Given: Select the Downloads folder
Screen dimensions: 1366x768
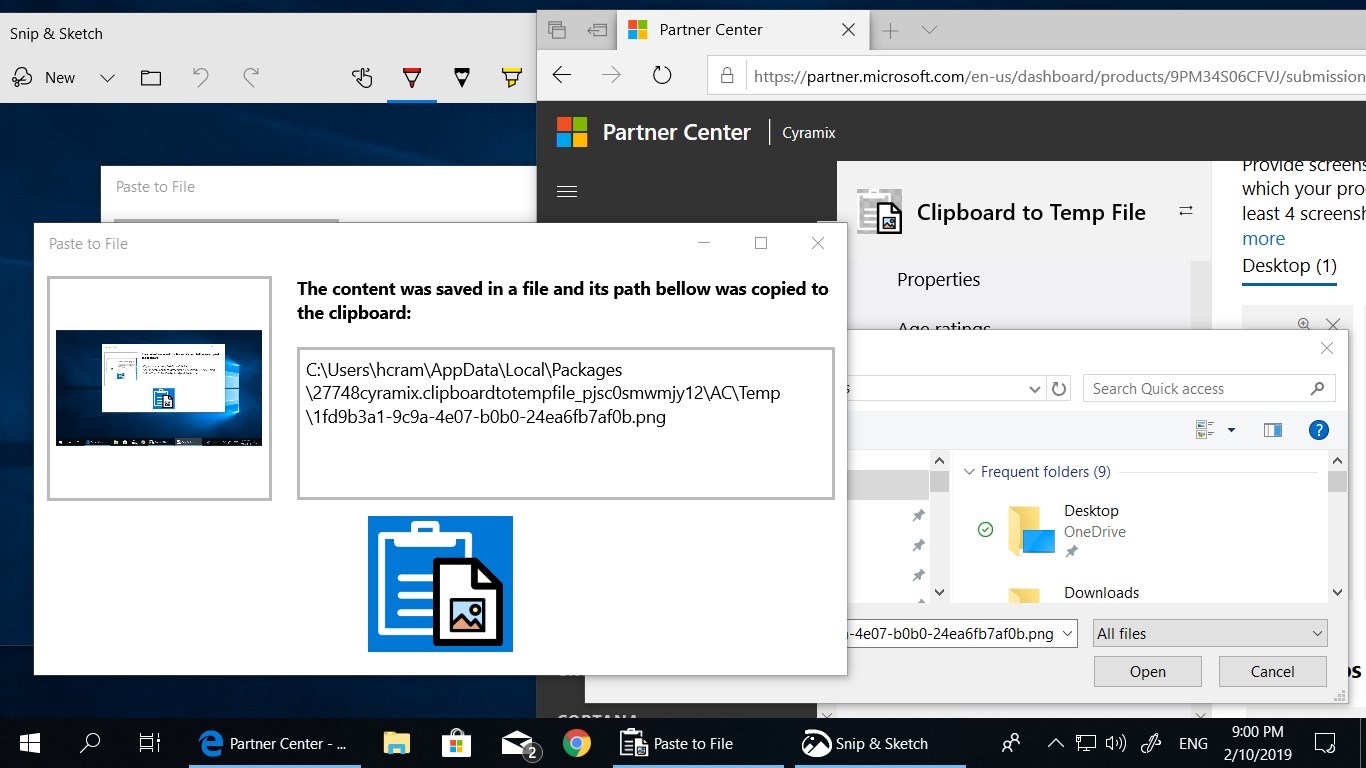Looking at the screenshot, I should point(1101,593).
